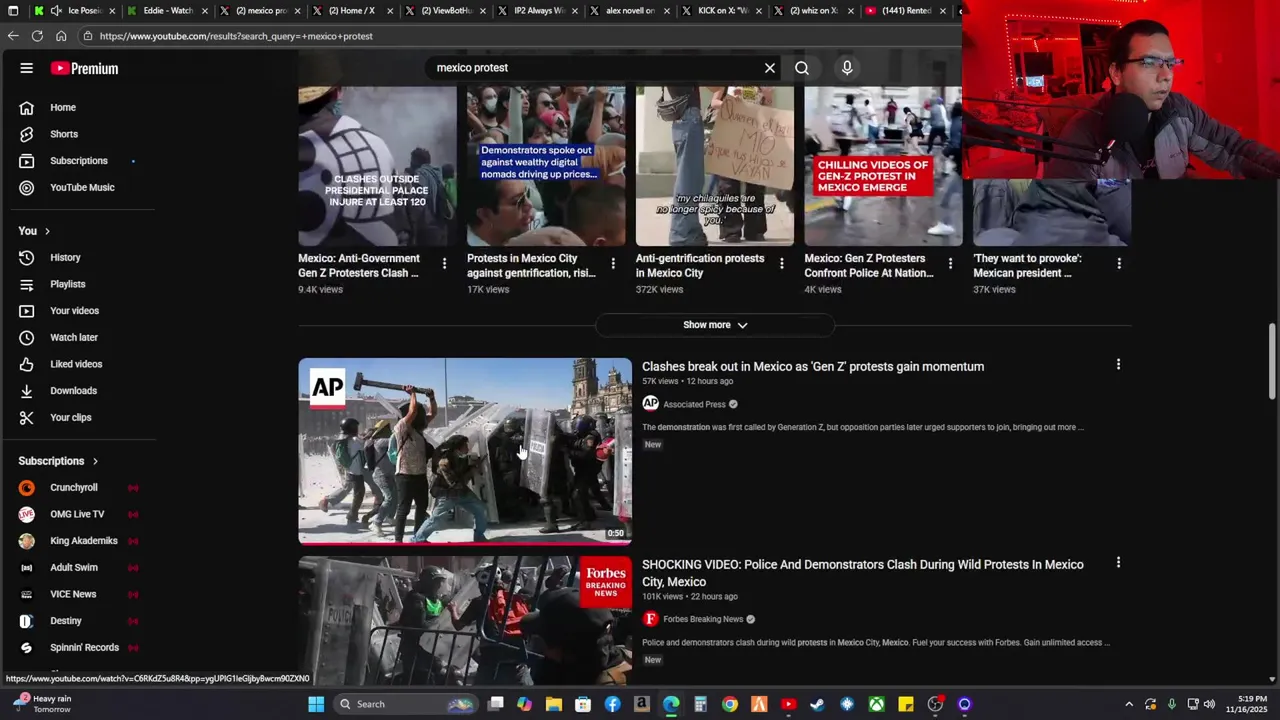1280x720 pixels.
Task: Open the Forbes Breaking News video thumbnail
Action: pos(465,620)
